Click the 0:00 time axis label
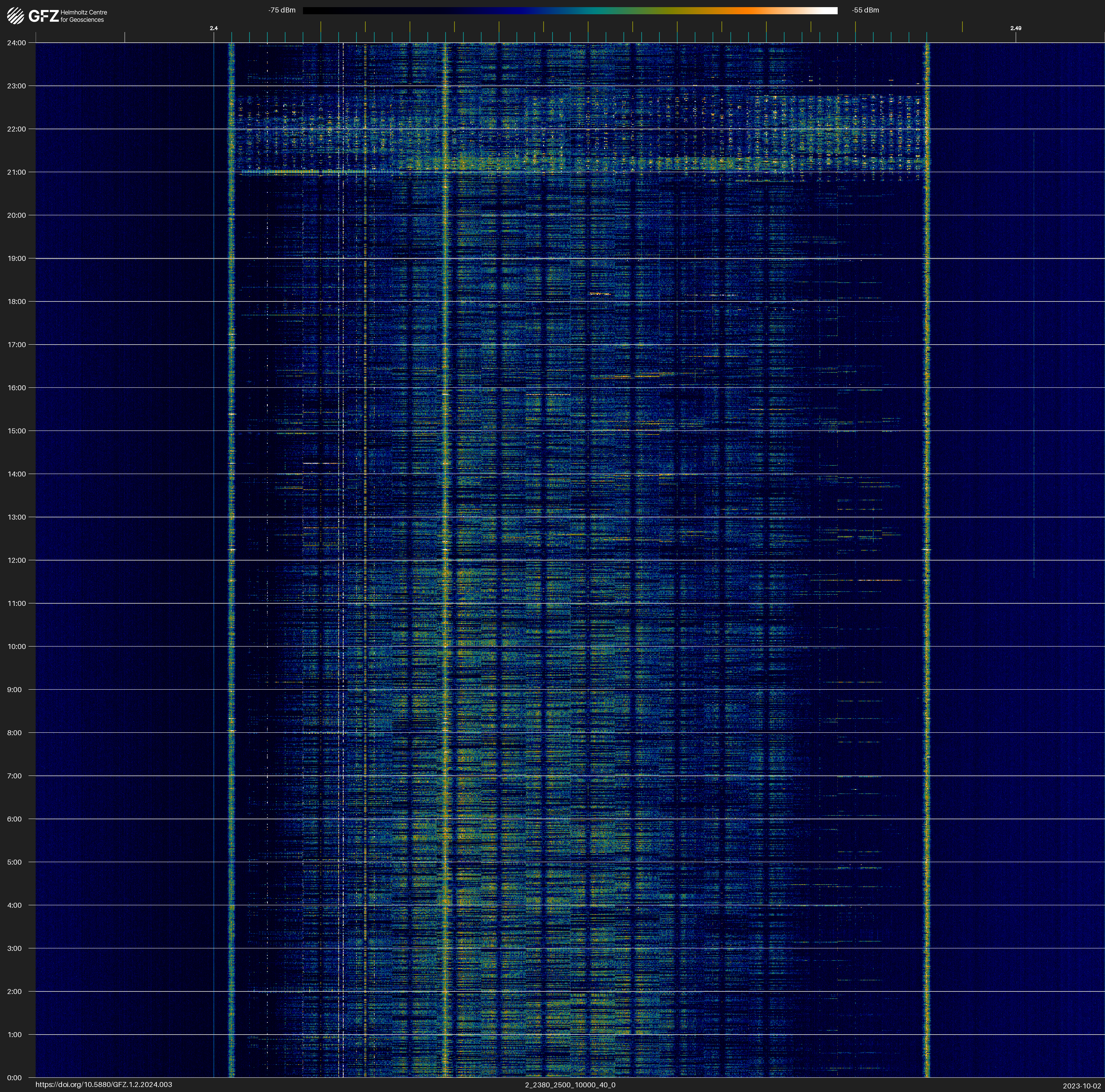This screenshot has height=1092, width=1105. pyautogui.click(x=15, y=1078)
